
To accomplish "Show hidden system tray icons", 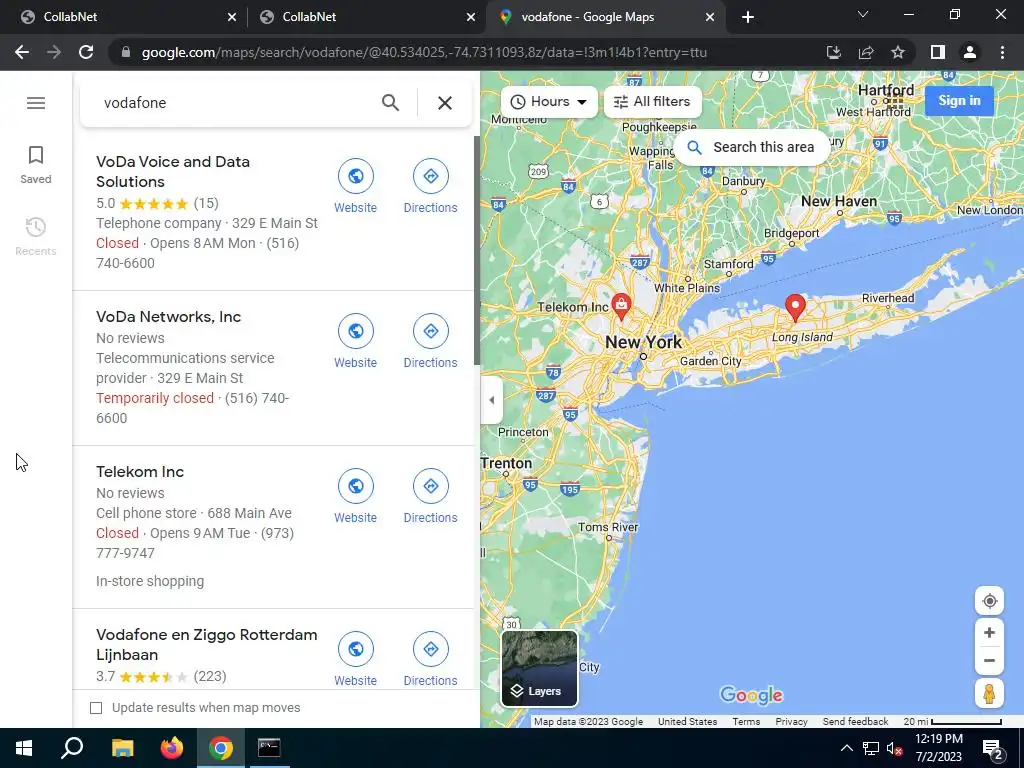I will click(846, 748).
